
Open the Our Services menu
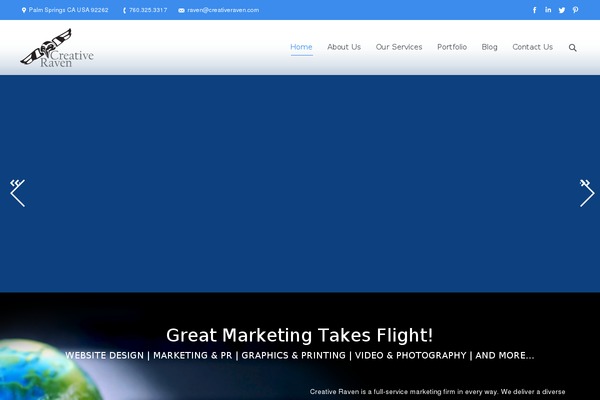(x=399, y=47)
